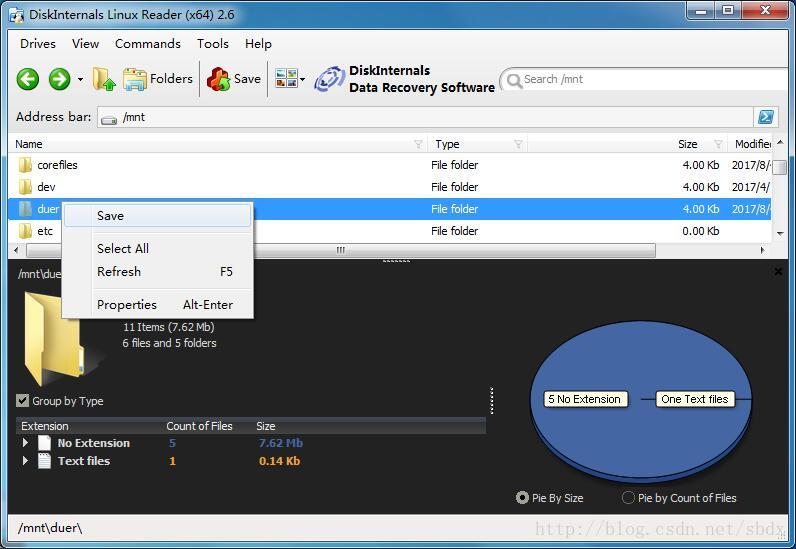Click the view mode icon in toolbar
The width and height of the screenshot is (796, 549).
click(286, 79)
